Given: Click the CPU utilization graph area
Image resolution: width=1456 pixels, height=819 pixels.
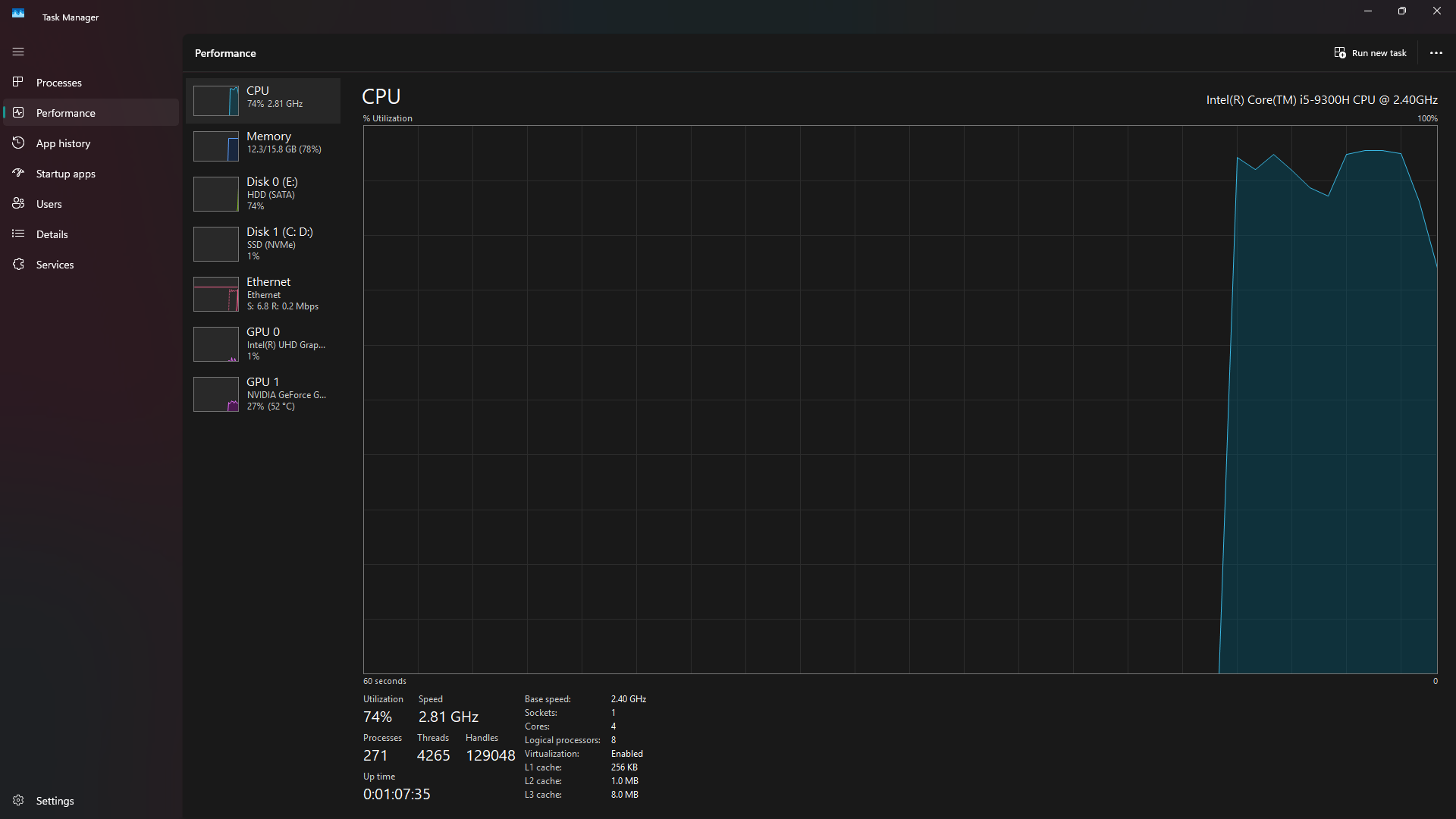Looking at the screenshot, I should click(x=899, y=399).
